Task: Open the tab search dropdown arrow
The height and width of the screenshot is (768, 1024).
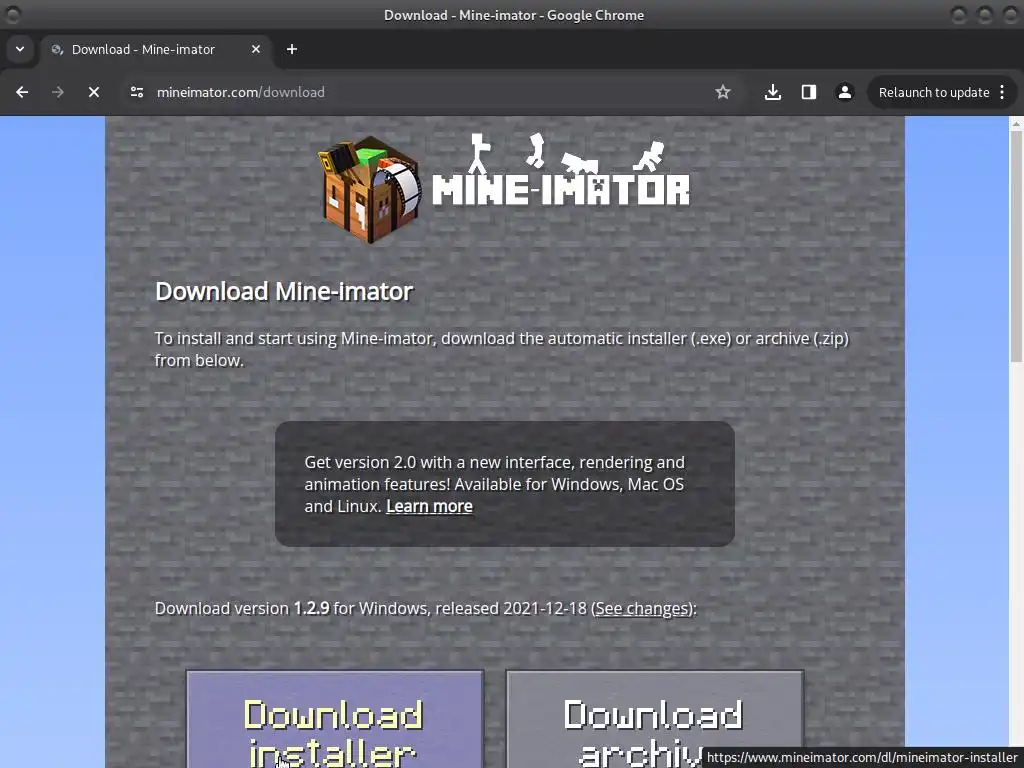Action: (x=20, y=49)
